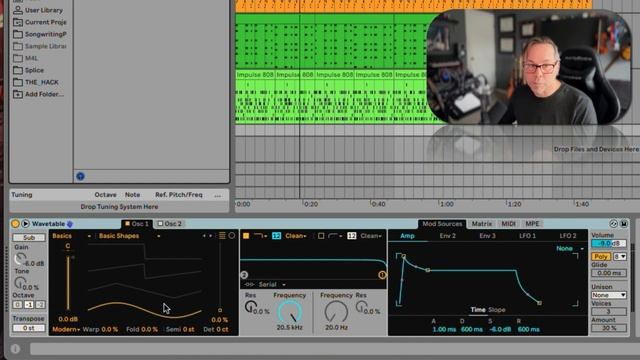Click the sustain value -6.0 dB
The height and width of the screenshot is (360, 640).
pos(500,329)
